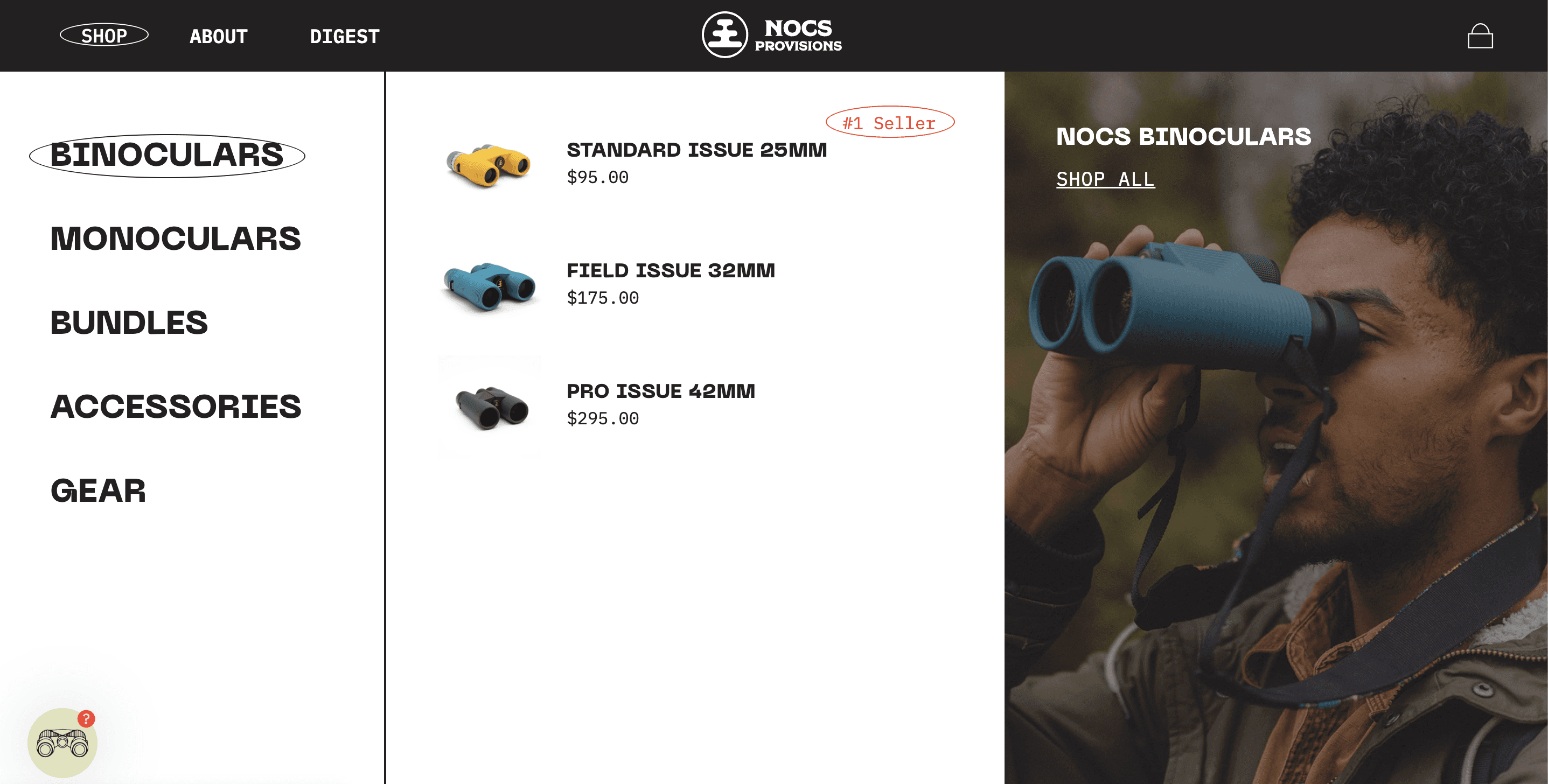Select the black Pro Issue binoculars thumbnail
This screenshot has width=1548, height=784.
pyautogui.click(x=489, y=407)
